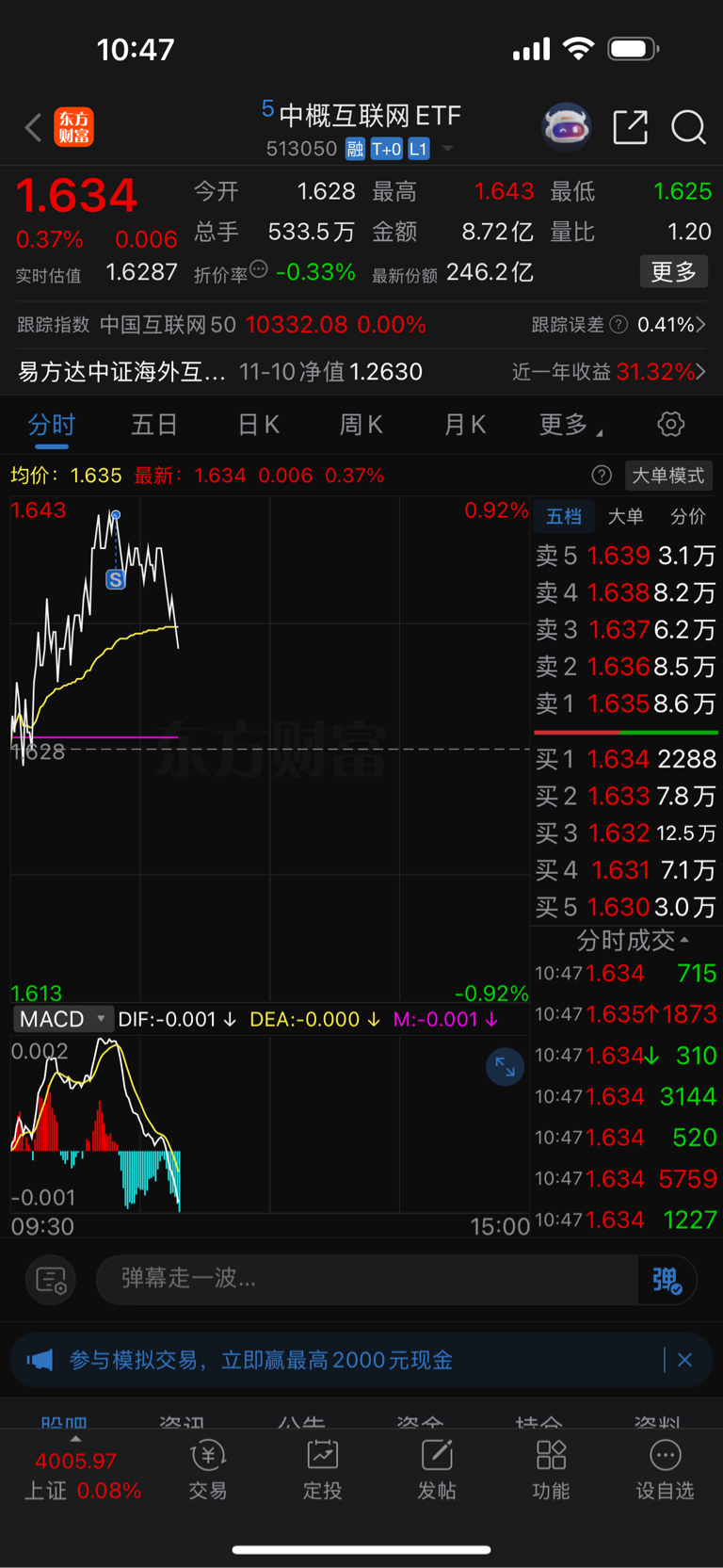Select 买3 1.632 price row
Image resolution: width=723 pixels, height=1568 pixels.
click(625, 833)
